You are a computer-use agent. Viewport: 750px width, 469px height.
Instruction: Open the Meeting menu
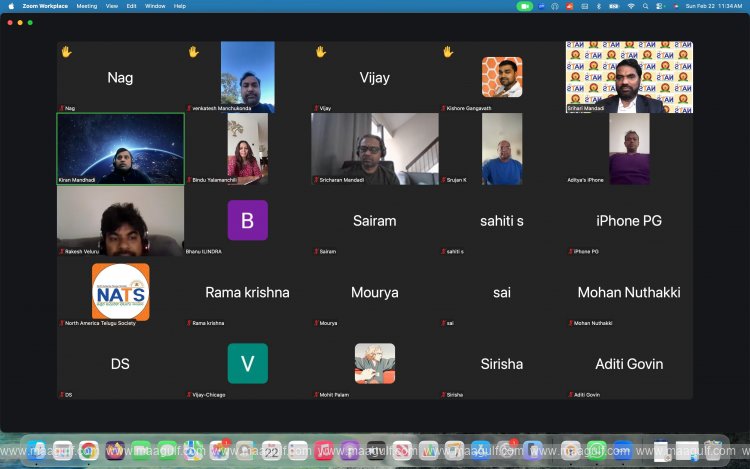click(87, 6)
